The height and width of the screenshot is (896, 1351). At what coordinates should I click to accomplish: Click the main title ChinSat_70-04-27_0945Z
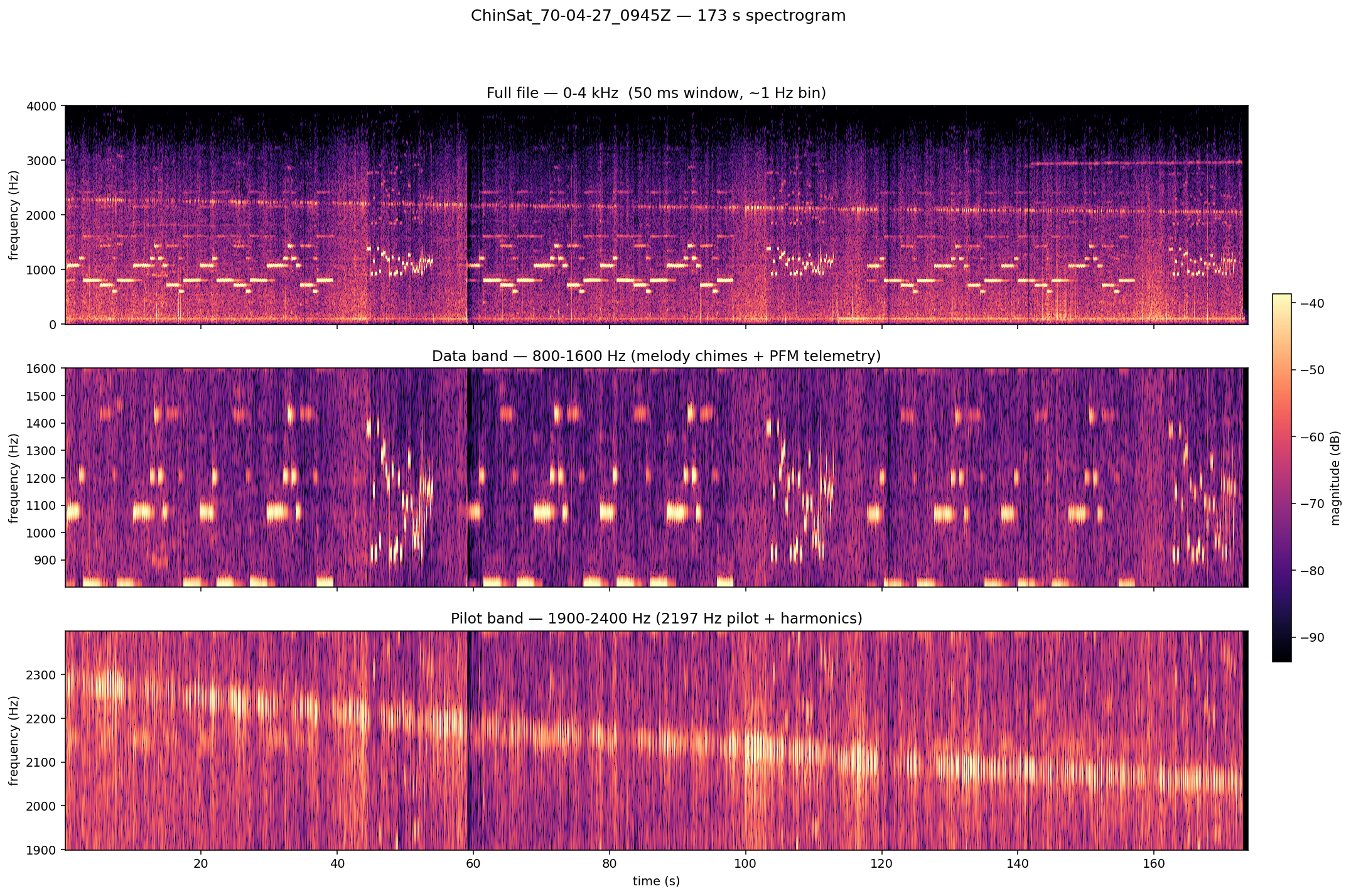(x=658, y=15)
